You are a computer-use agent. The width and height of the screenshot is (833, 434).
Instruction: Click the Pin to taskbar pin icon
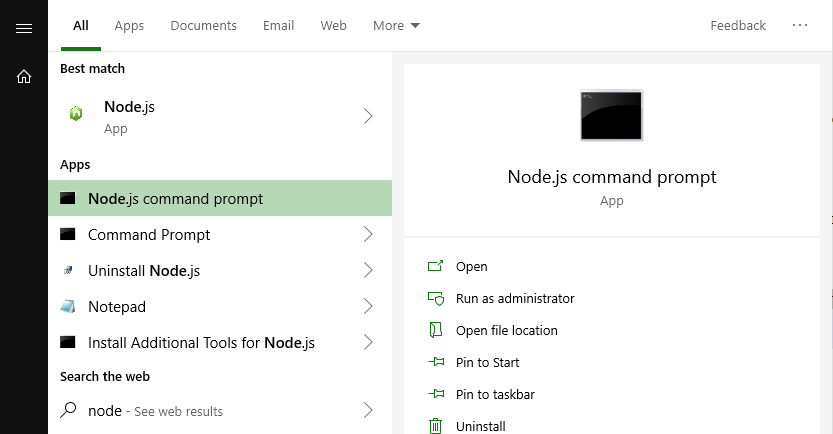435,394
